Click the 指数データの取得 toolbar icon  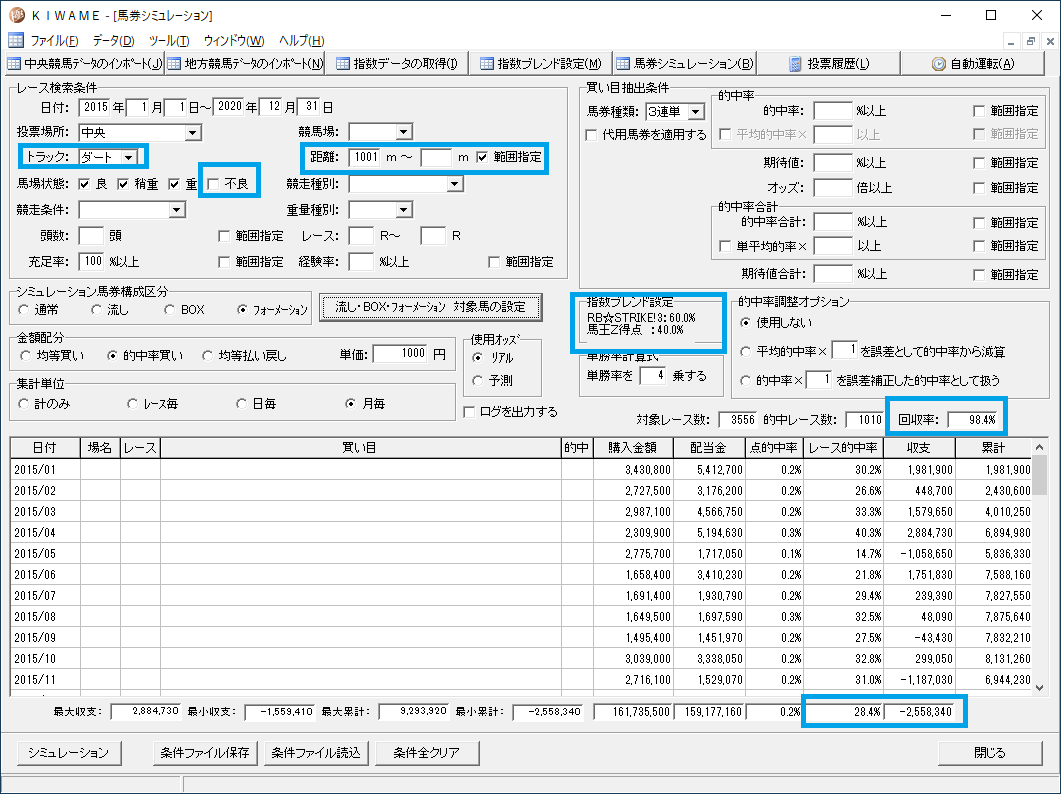343,64
